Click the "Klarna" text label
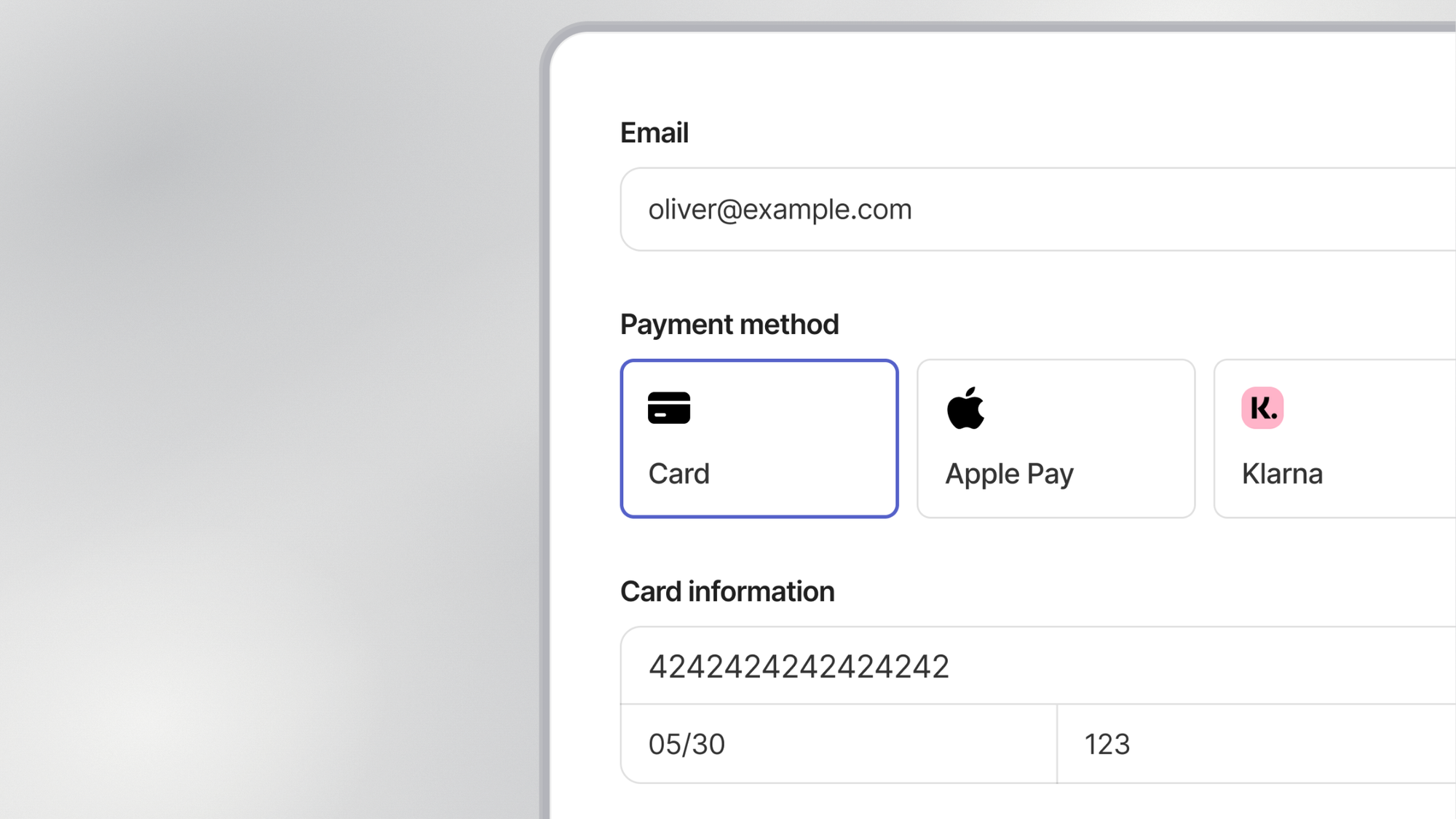Viewport: 1456px width, 819px height. 1282,474
